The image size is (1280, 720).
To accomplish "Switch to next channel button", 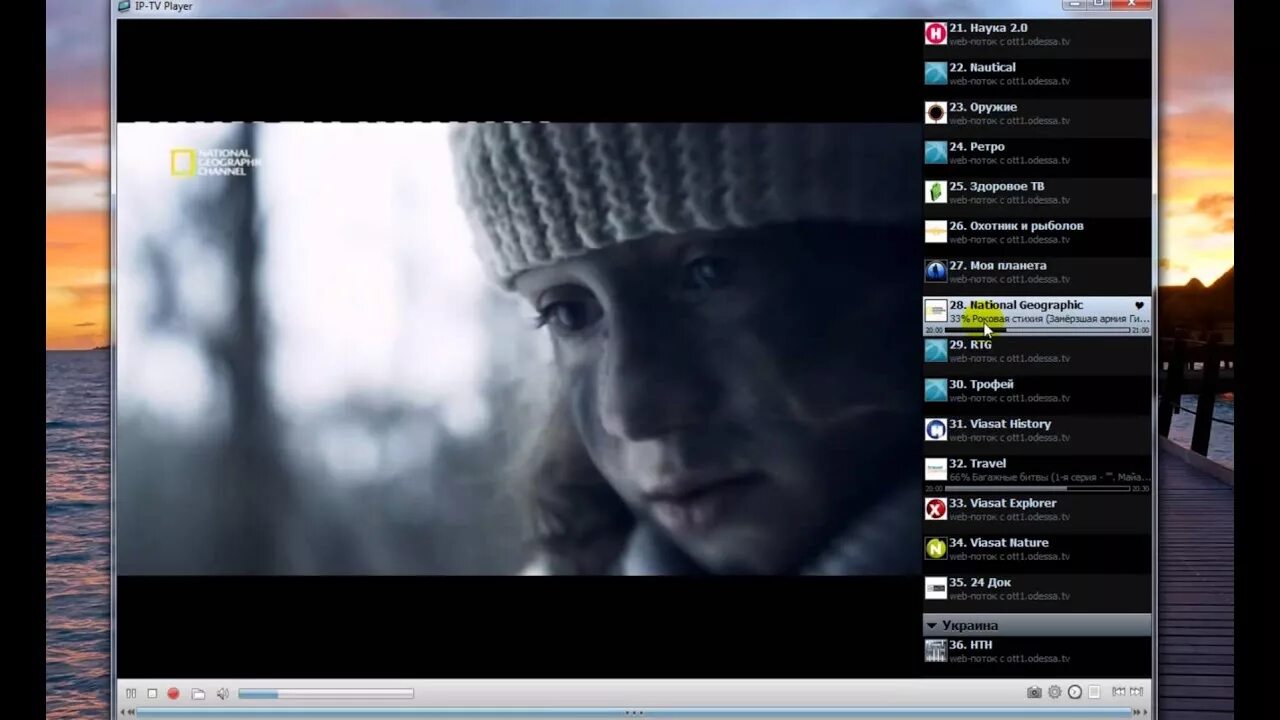I will pyautogui.click(x=1136, y=692).
